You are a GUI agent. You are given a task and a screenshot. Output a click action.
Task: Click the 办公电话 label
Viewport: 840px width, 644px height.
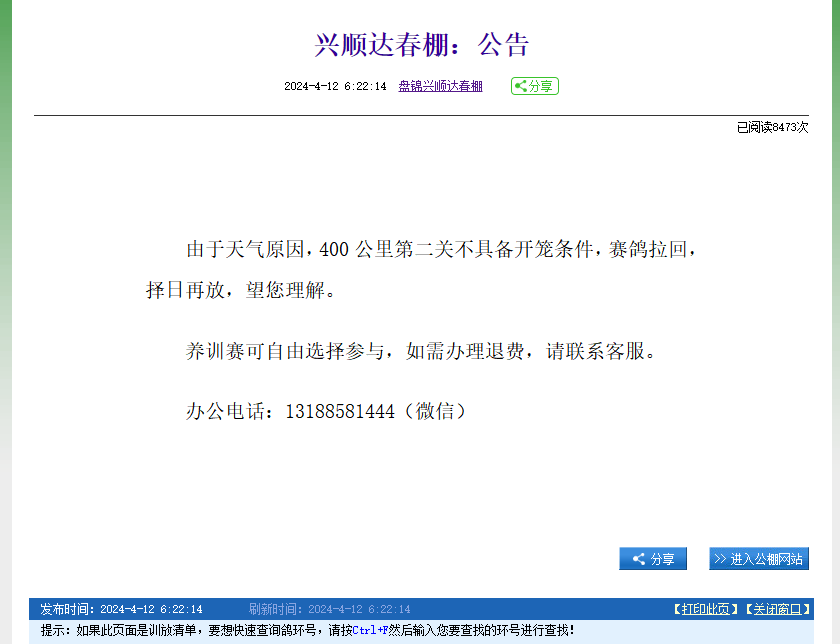pos(228,411)
